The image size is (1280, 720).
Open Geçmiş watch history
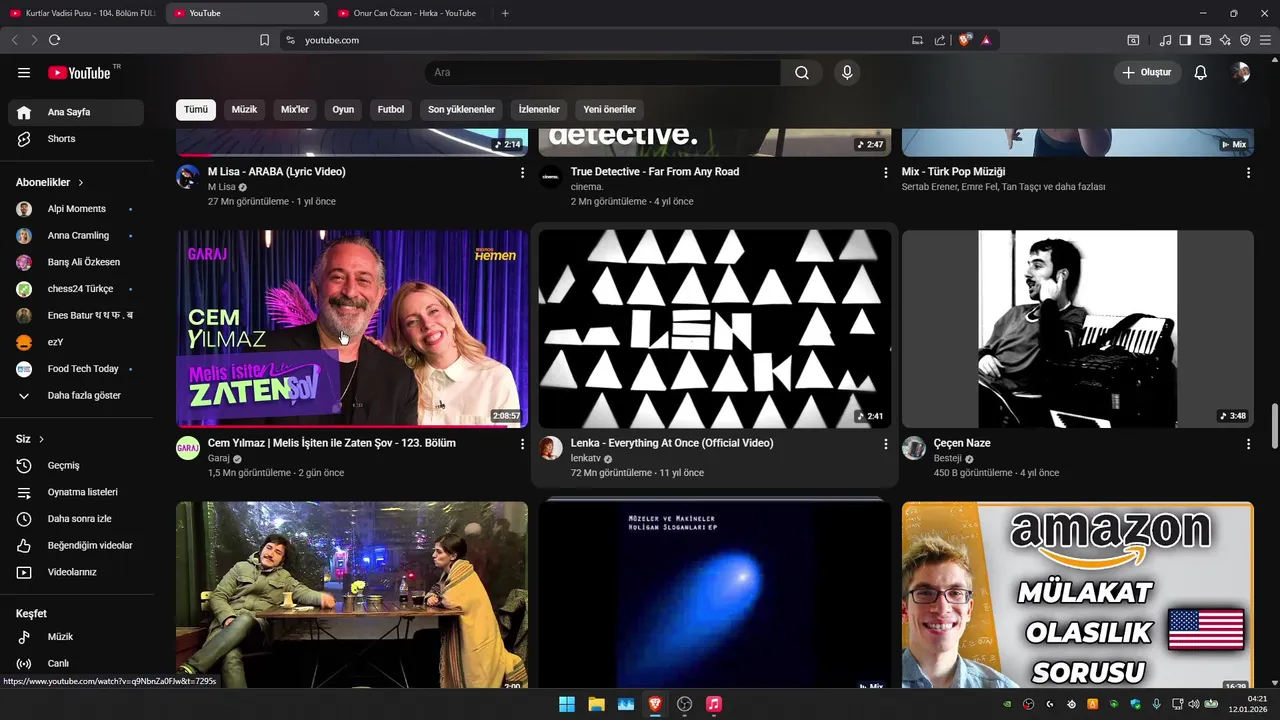click(76, 466)
